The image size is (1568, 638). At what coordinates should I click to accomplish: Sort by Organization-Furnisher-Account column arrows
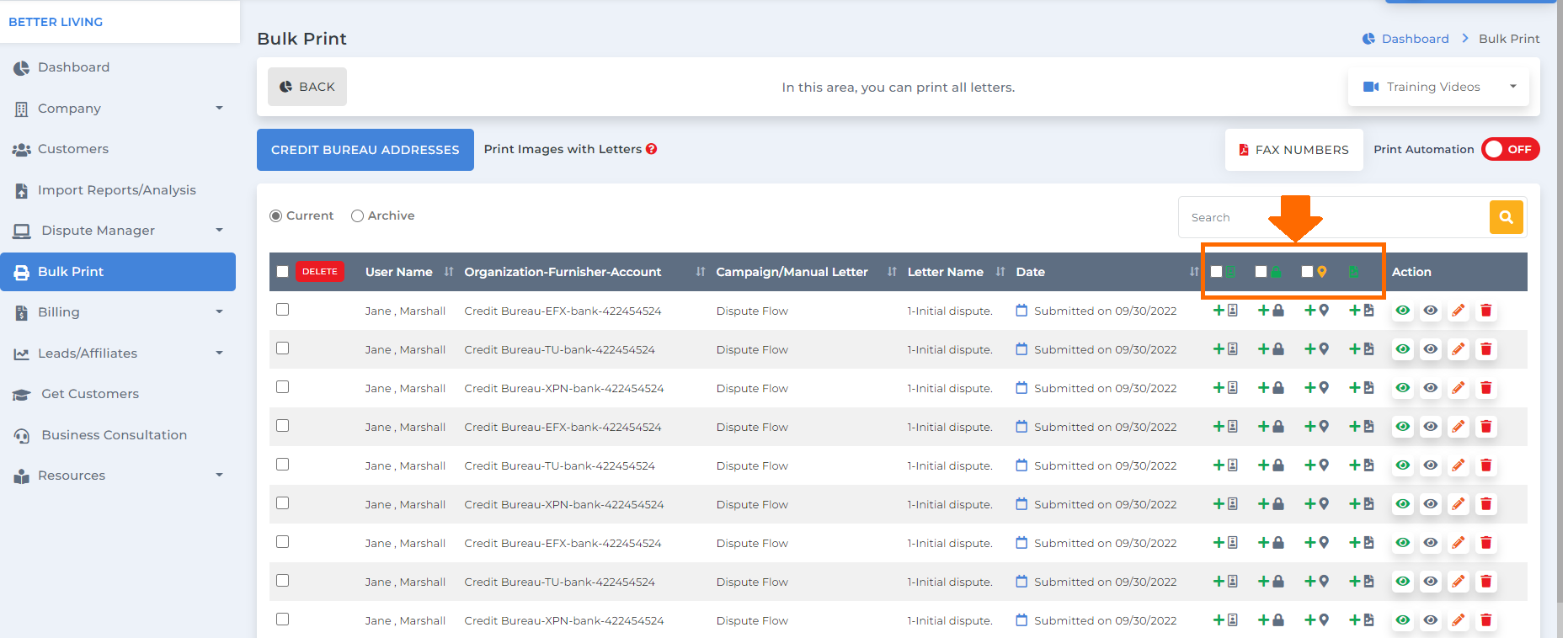(x=701, y=272)
